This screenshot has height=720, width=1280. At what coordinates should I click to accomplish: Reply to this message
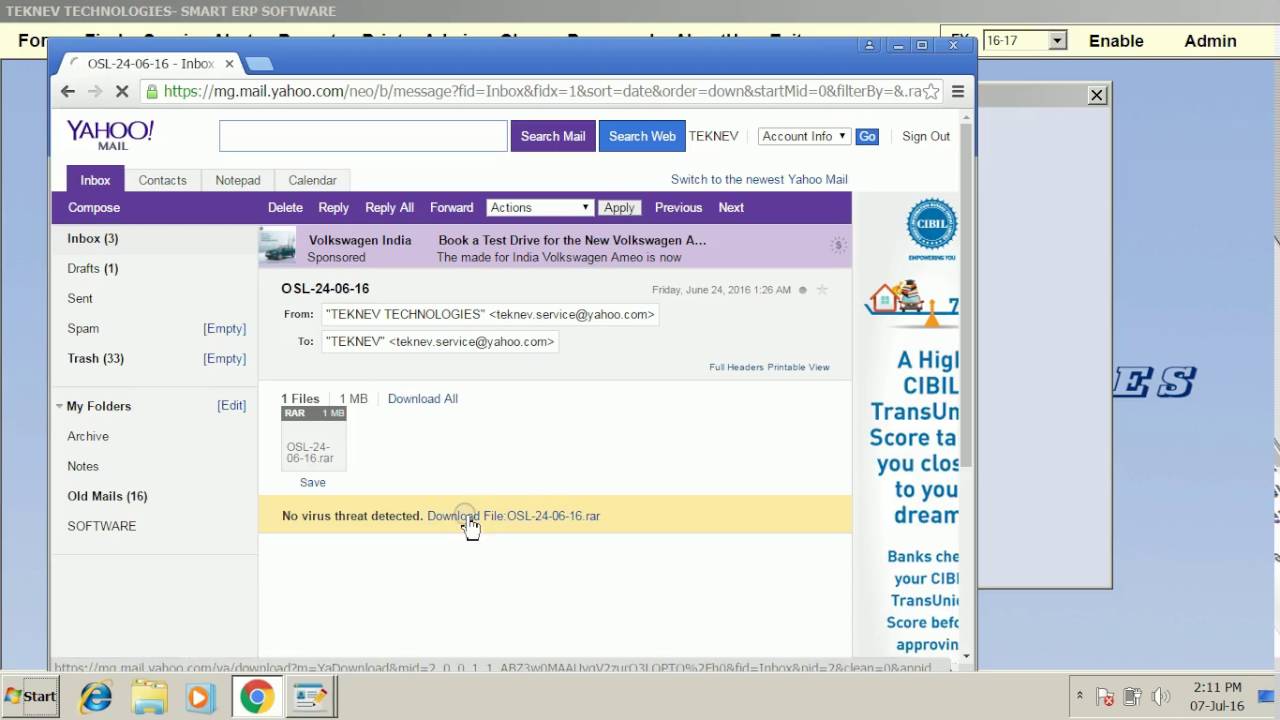(333, 207)
